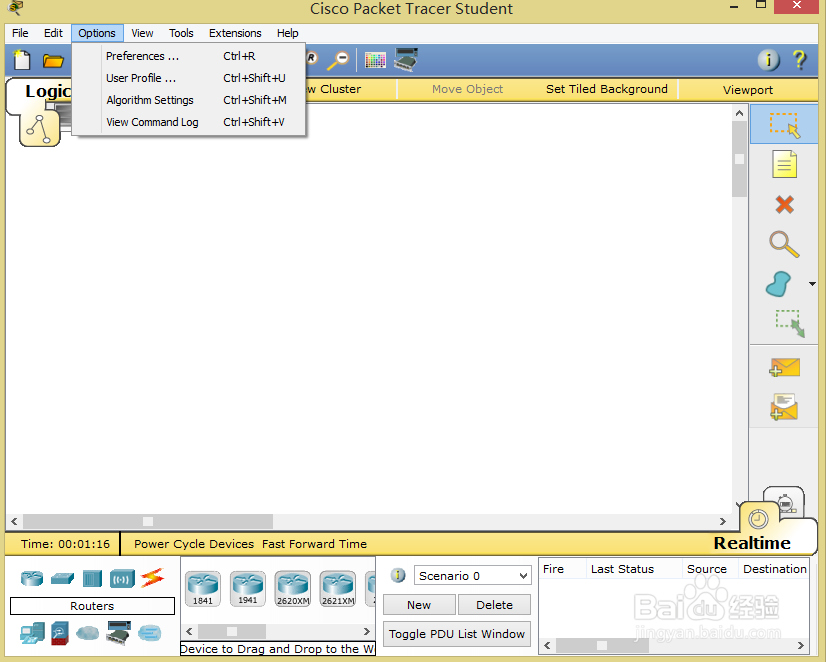Pick the 1941 router device

[248, 589]
